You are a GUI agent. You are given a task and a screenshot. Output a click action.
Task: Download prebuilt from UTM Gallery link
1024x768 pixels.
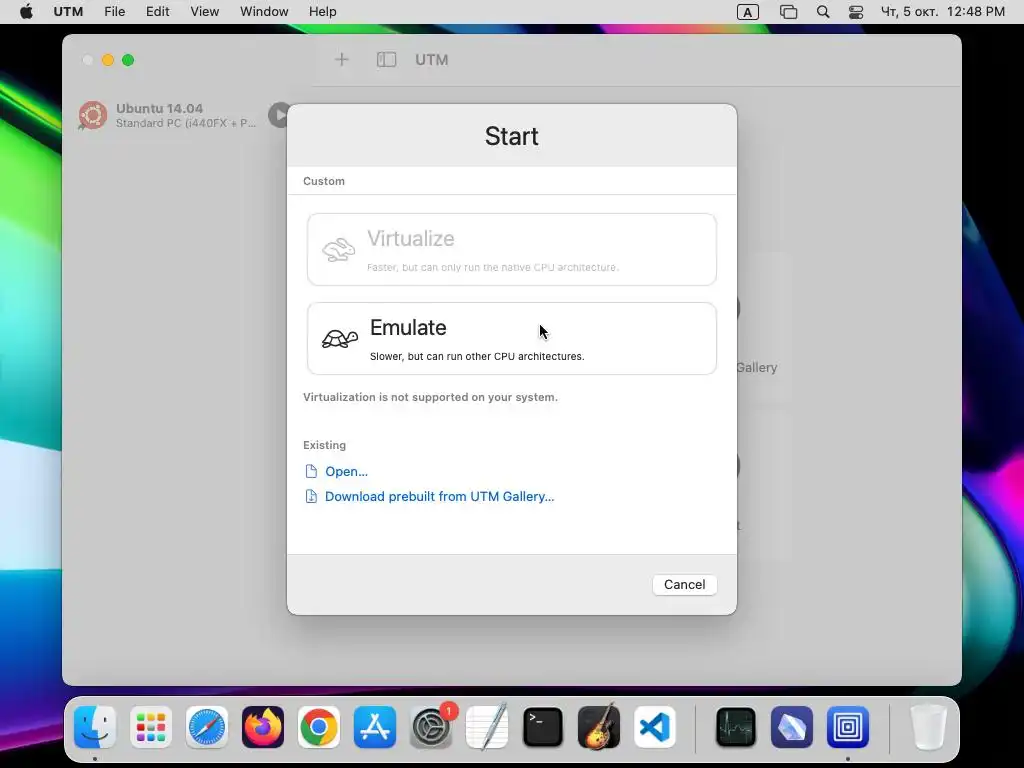click(x=440, y=496)
